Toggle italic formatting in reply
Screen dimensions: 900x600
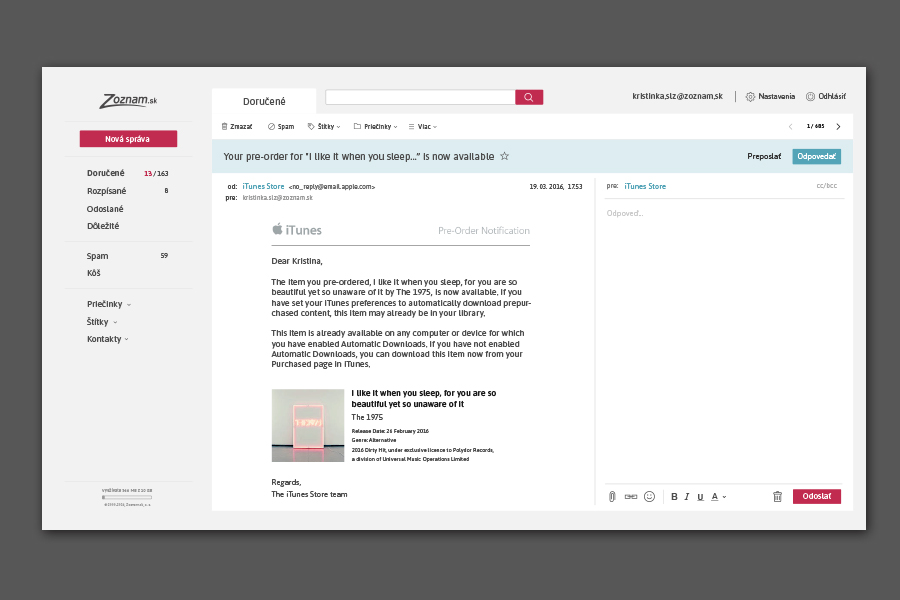687,496
